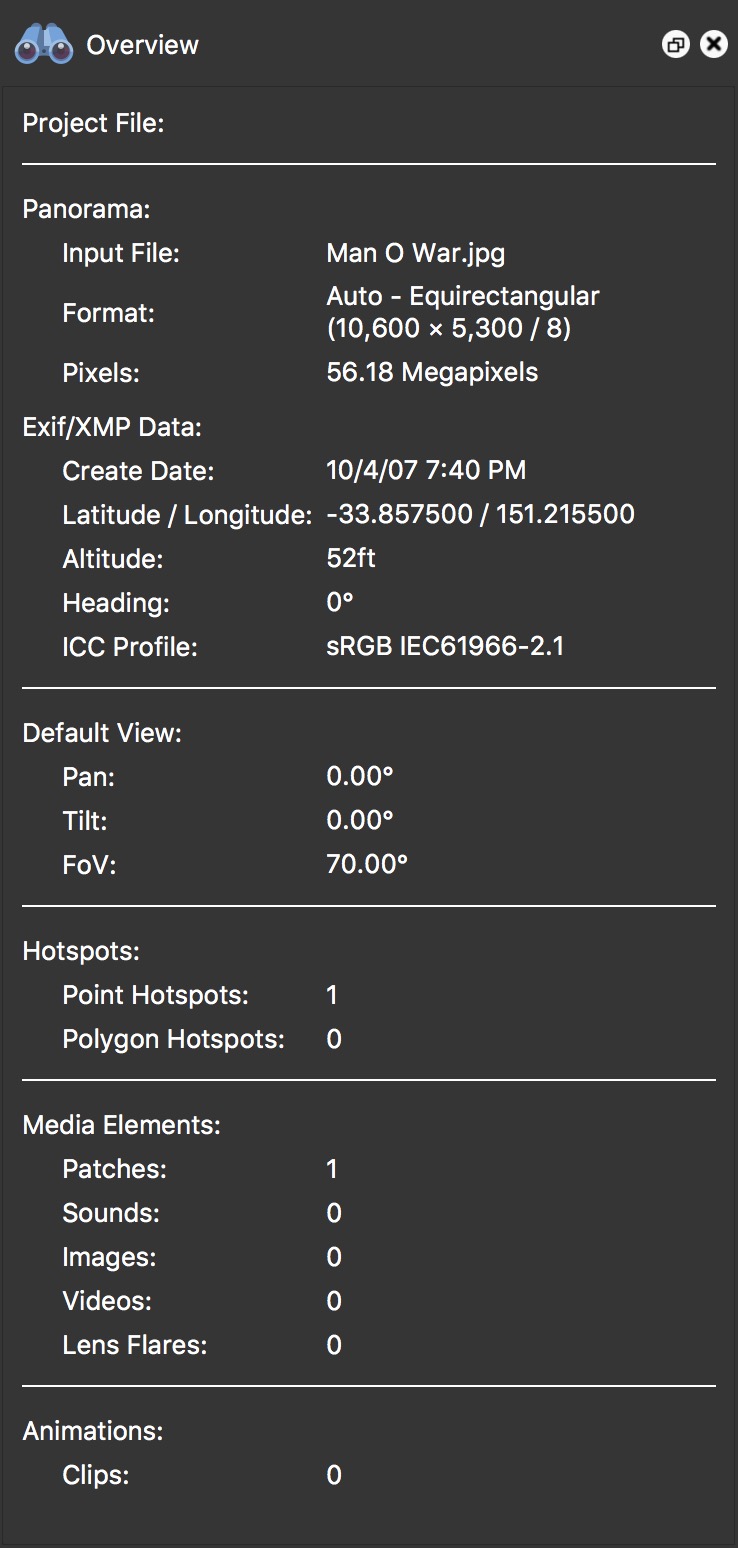The image size is (738, 1548).
Task: Open the input file Man O War.jpg
Action: pyautogui.click(x=415, y=253)
